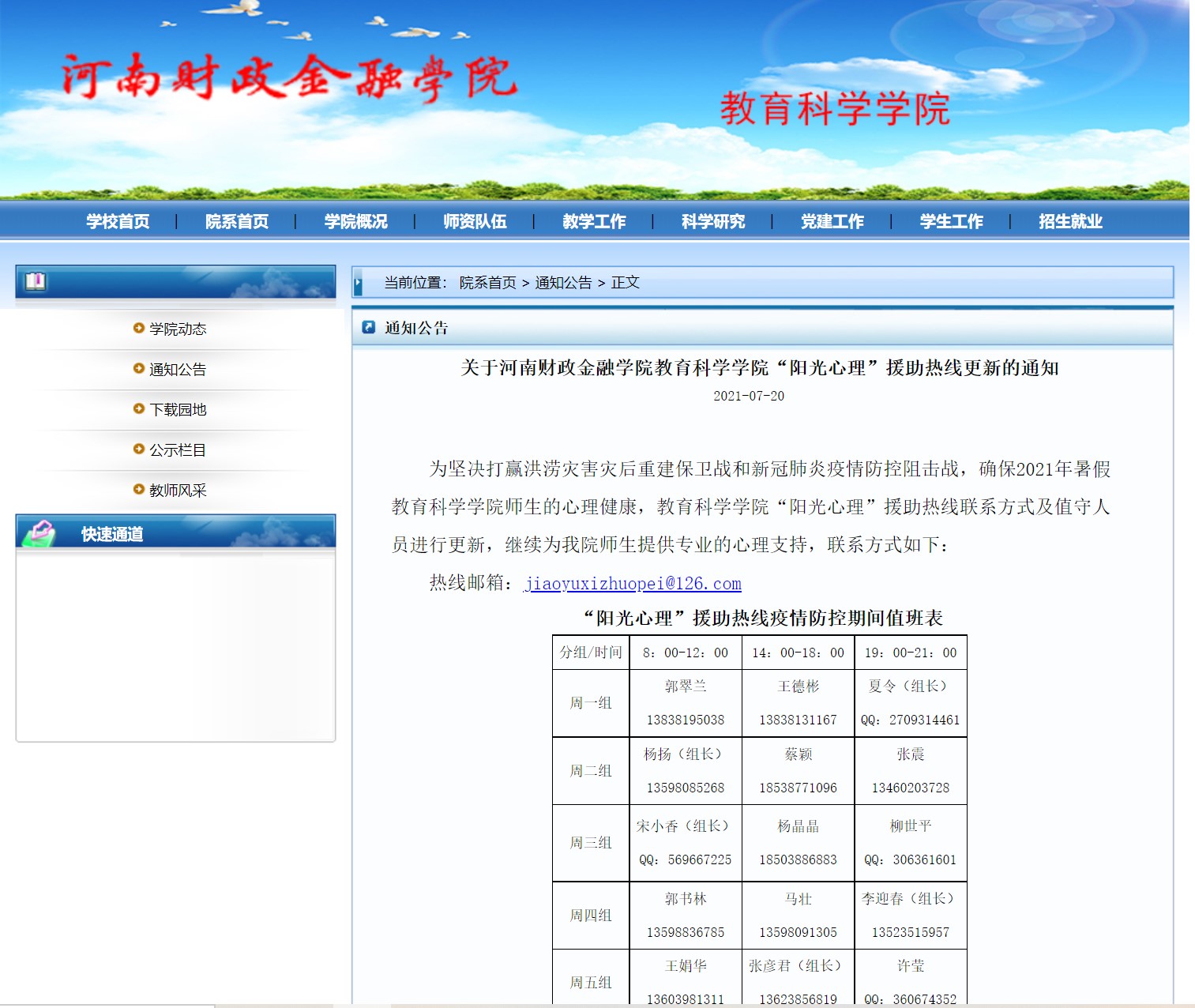
Task: Click the hotline email jiaoyuxizhuopei@126.com link
Action: 633,584
